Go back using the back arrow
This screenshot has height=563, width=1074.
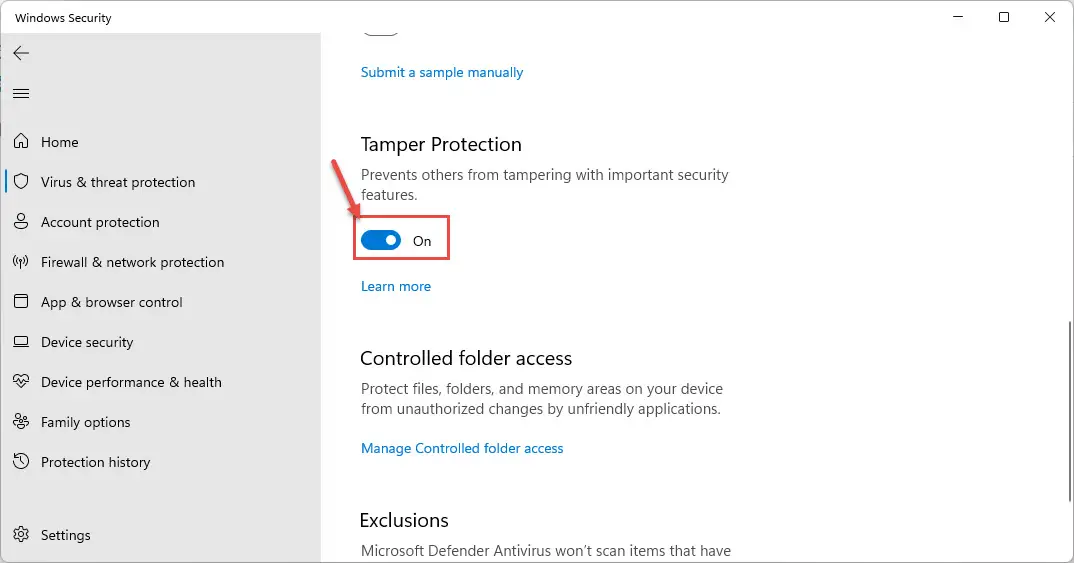tap(21, 53)
